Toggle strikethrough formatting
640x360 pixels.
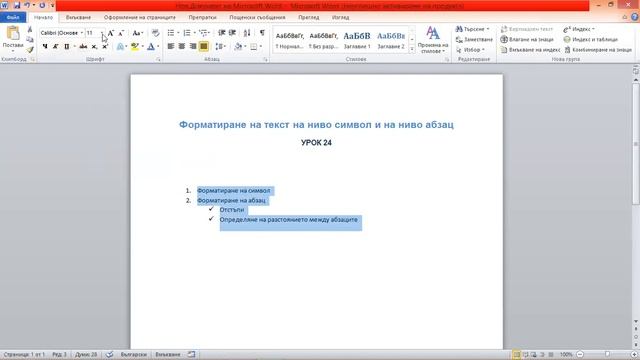(83, 47)
